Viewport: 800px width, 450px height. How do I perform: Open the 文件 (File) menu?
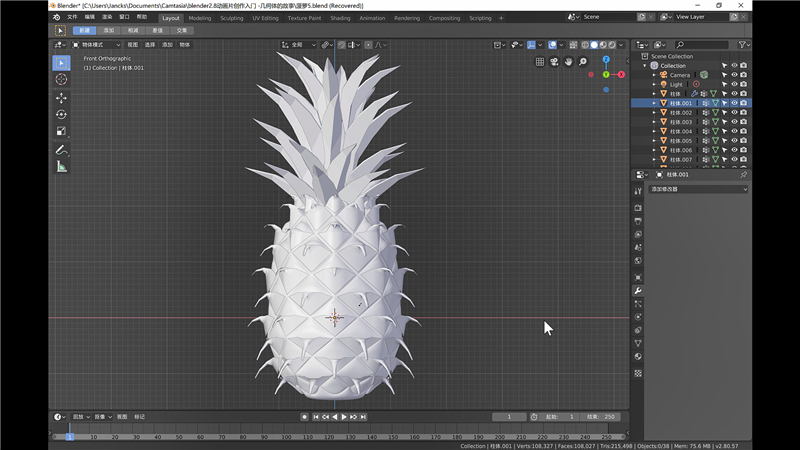click(72, 17)
